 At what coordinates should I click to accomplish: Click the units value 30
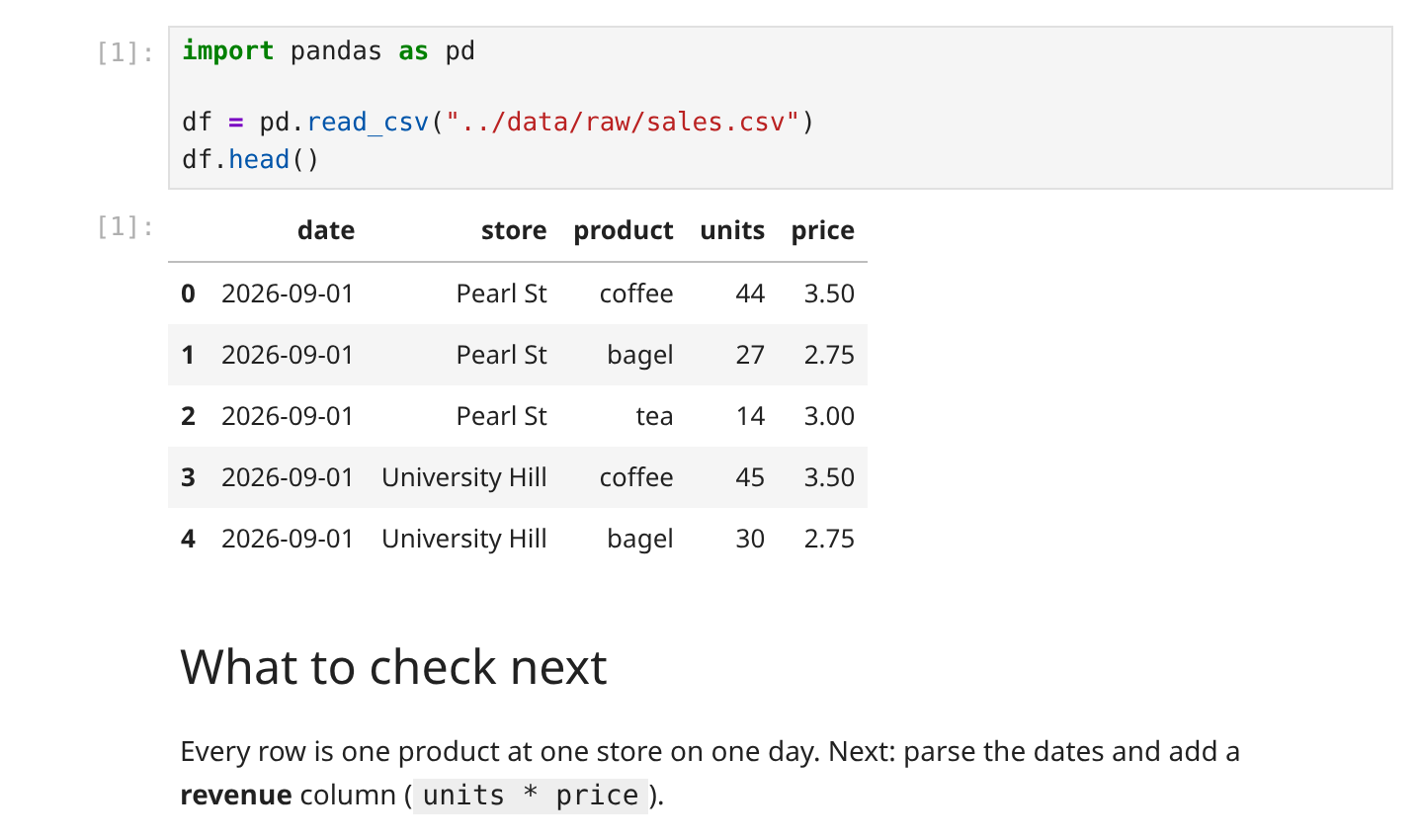tap(750, 539)
